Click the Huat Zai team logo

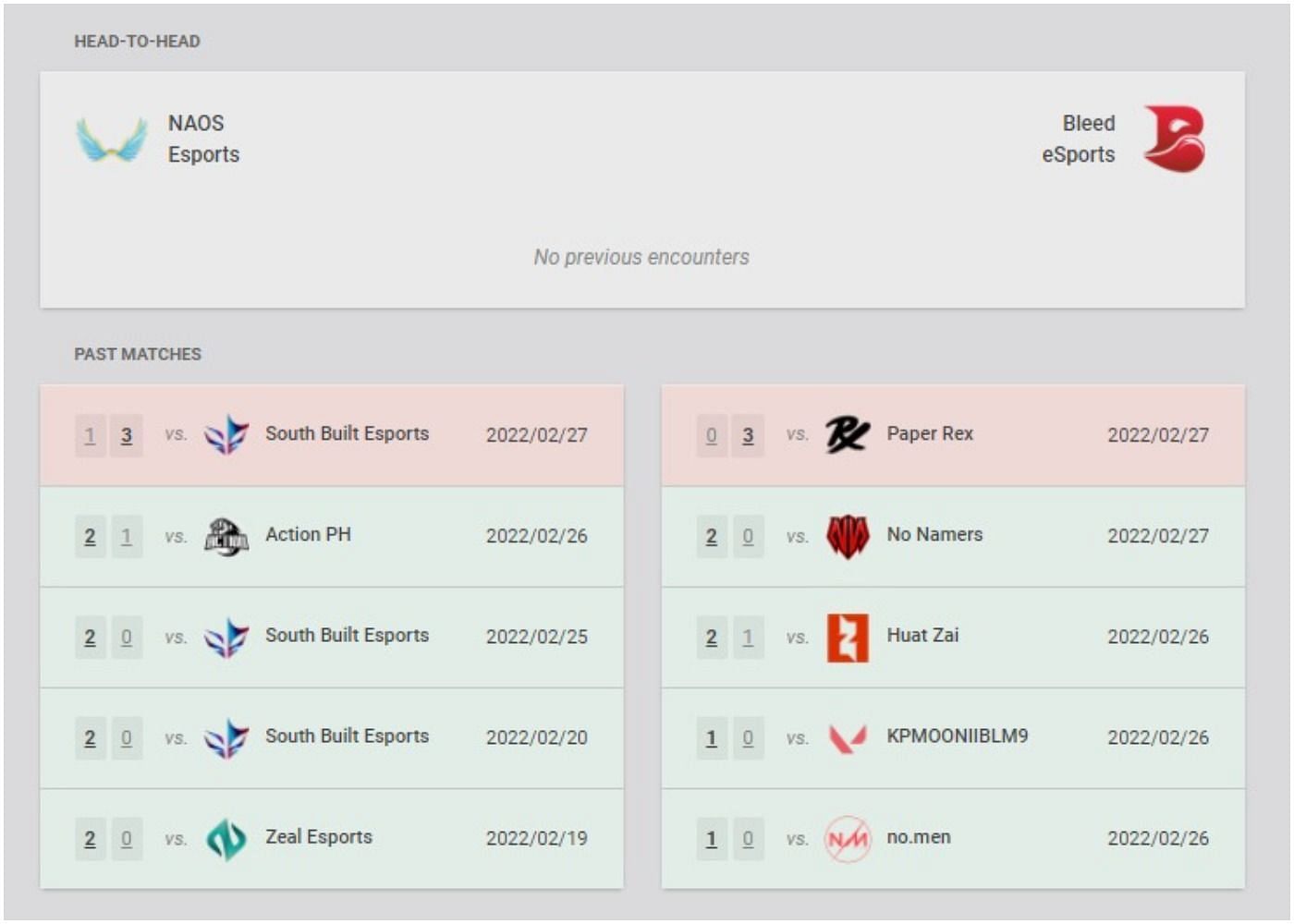[x=848, y=638]
